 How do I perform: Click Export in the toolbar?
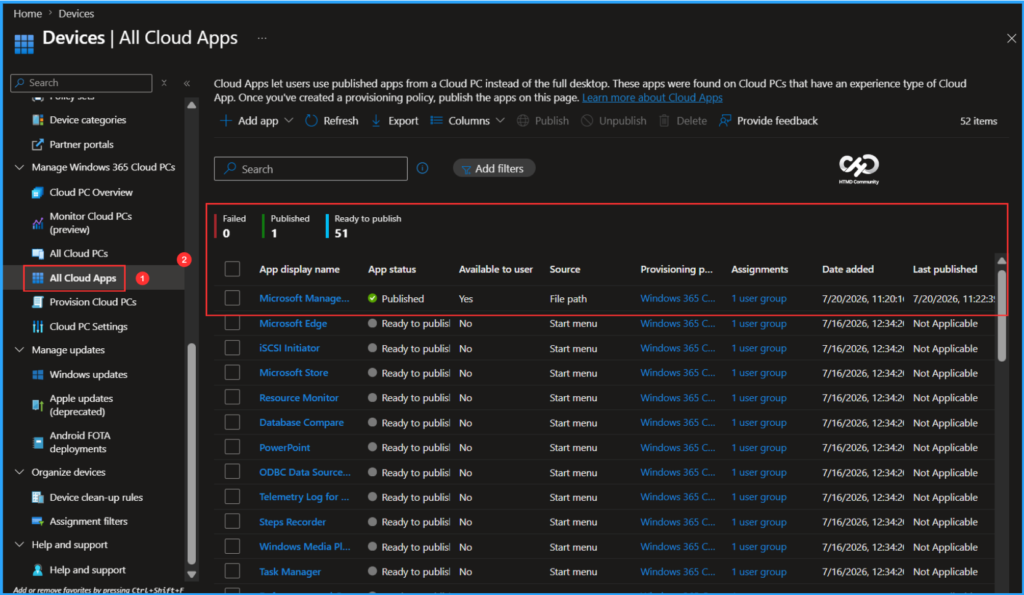[x=395, y=121]
